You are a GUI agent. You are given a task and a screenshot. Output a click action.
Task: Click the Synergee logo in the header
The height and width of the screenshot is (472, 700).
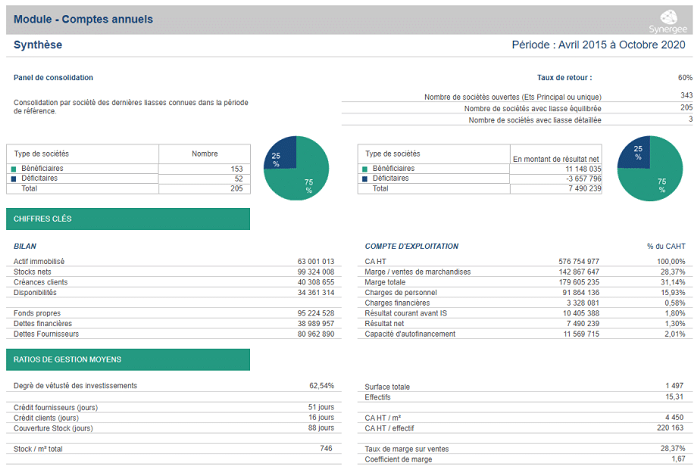667,21
